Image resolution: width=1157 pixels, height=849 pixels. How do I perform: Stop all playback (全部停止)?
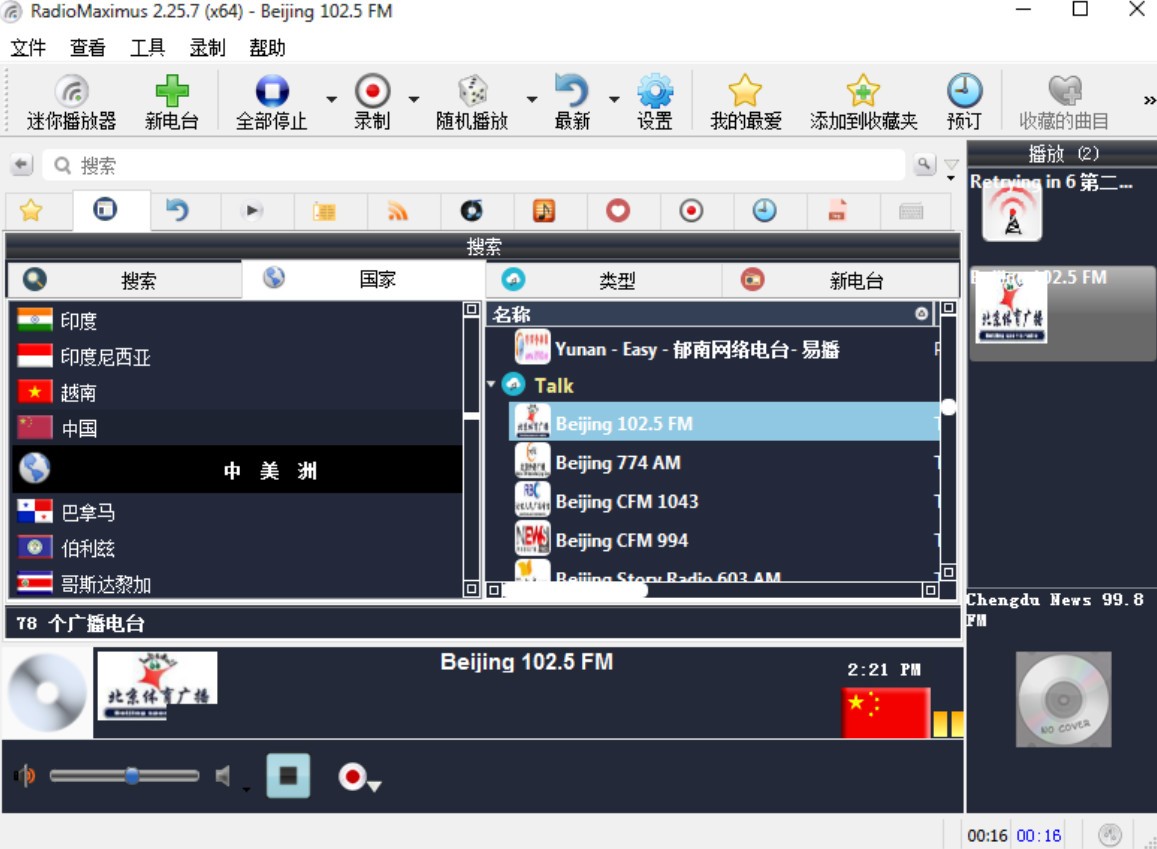tap(272, 103)
